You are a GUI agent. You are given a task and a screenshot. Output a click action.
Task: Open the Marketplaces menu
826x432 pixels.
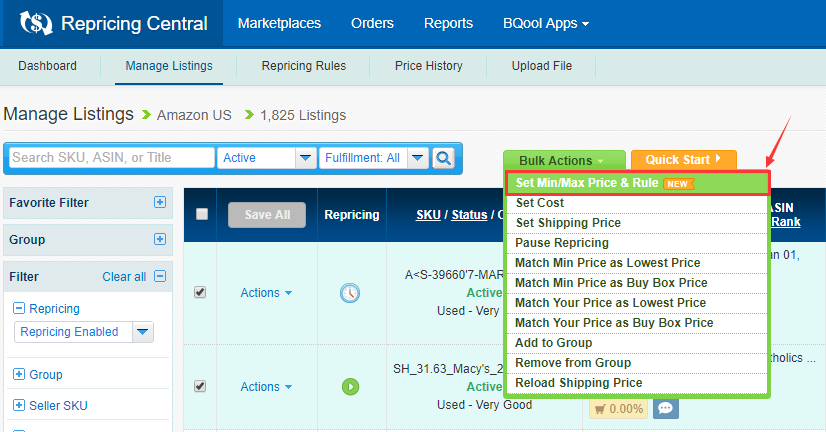point(279,24)
